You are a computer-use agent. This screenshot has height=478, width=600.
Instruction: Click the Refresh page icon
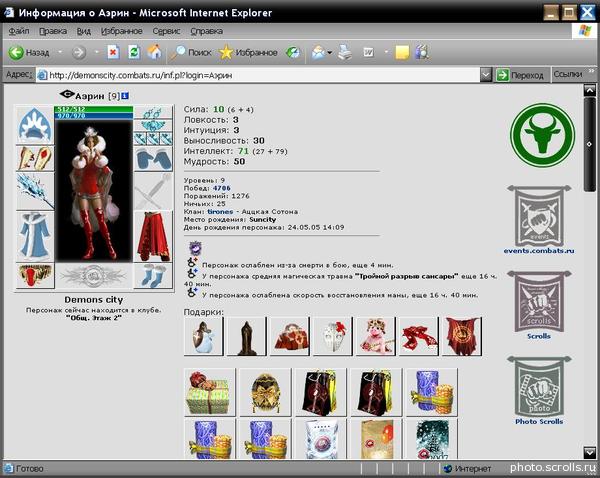point(134,52)
